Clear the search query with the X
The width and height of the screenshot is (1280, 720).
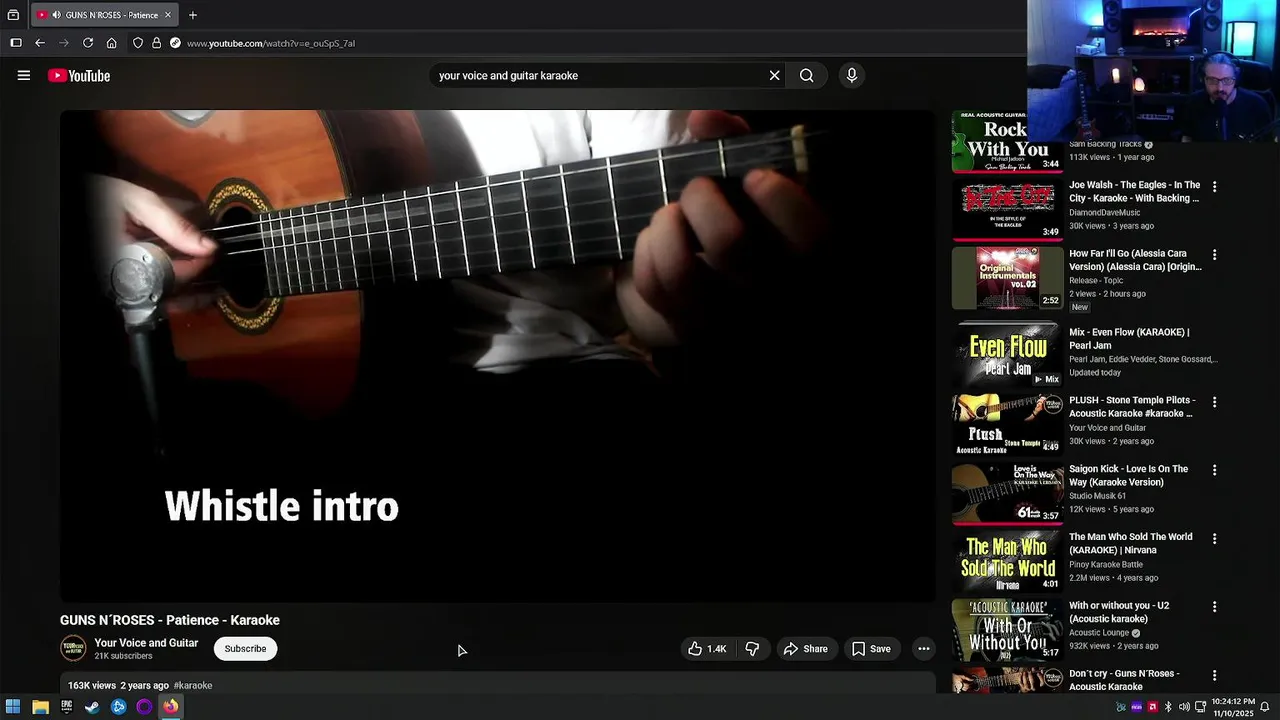(774, 75)
